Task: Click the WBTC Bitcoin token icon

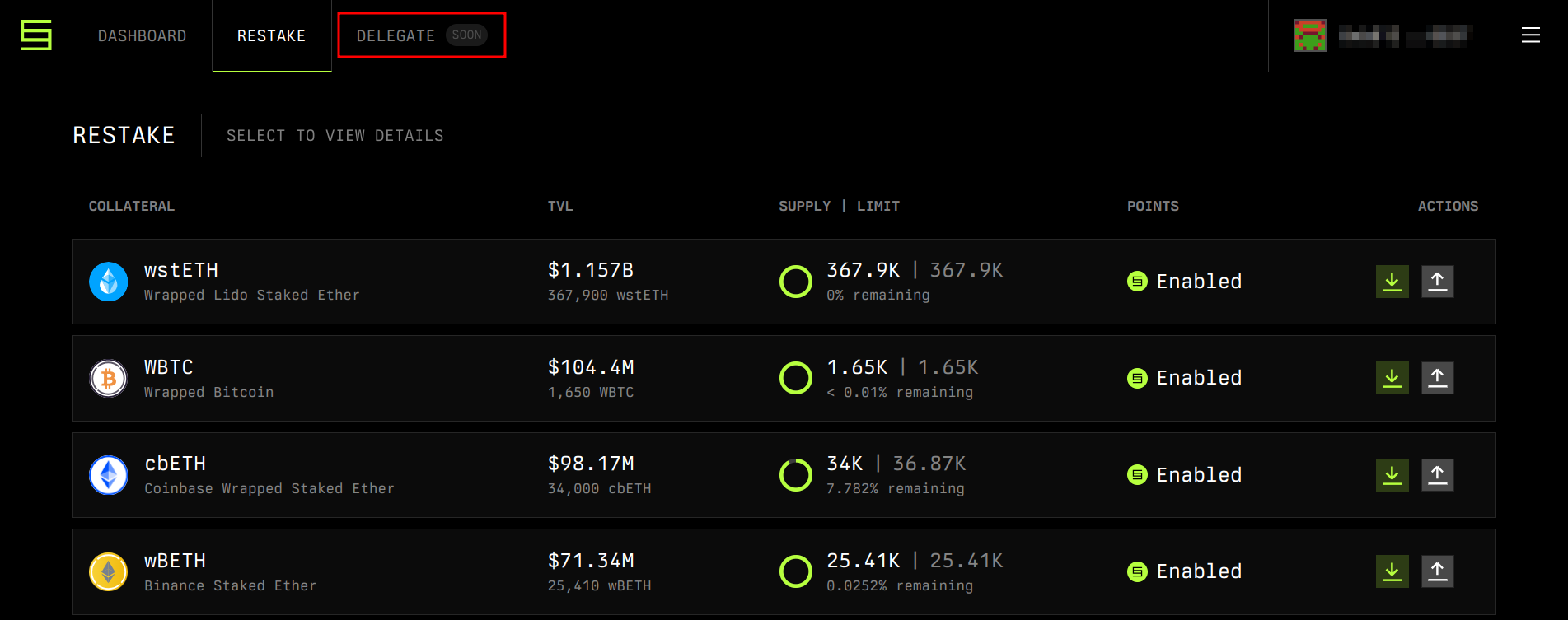Action: [x=109, y=378]
